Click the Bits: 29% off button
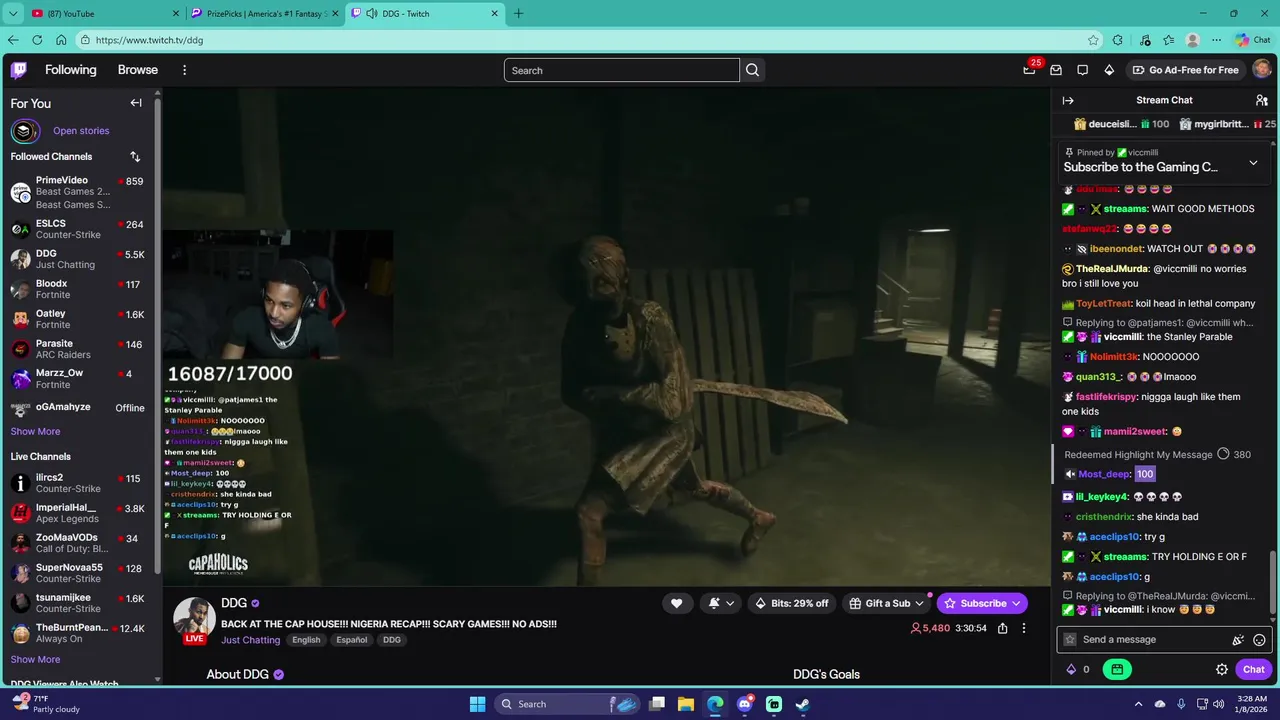 [x=791, y=603]
